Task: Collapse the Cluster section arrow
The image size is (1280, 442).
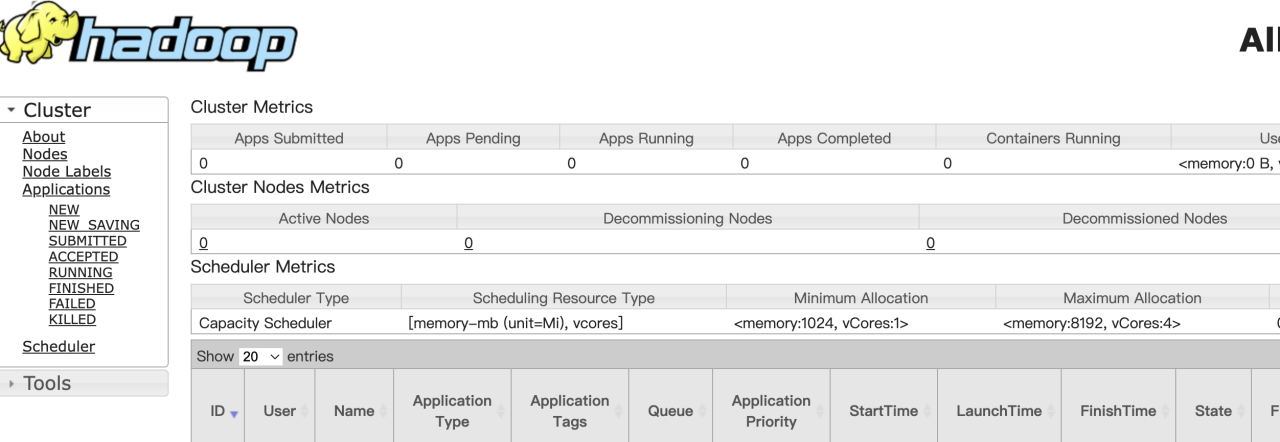Action: 11,110
